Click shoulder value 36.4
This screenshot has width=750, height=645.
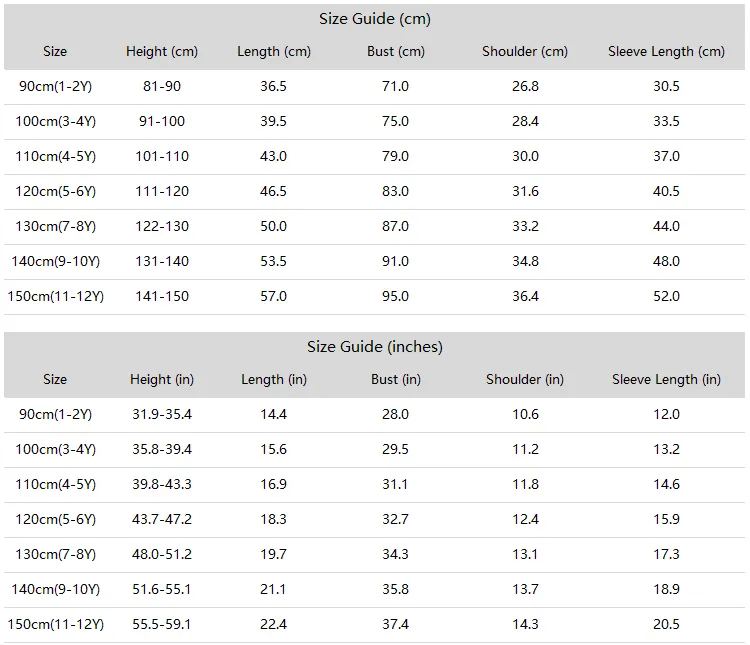coord(525,296)
